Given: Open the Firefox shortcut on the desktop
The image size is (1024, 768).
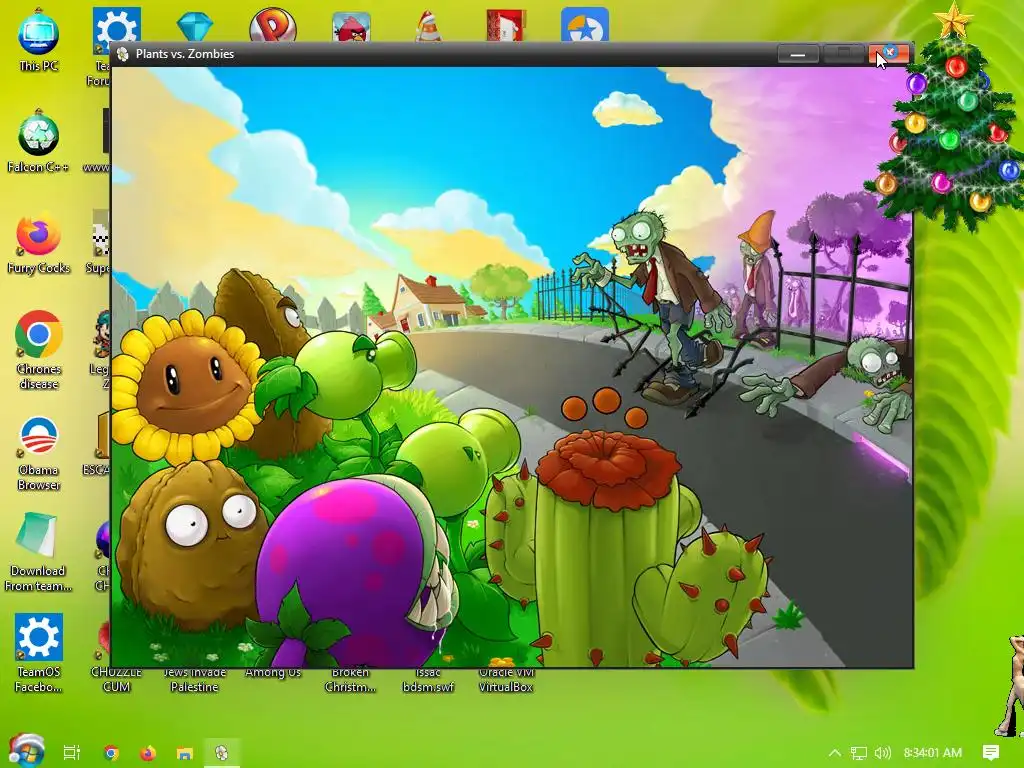Looking at the screenshot, I should coord(39,242).
